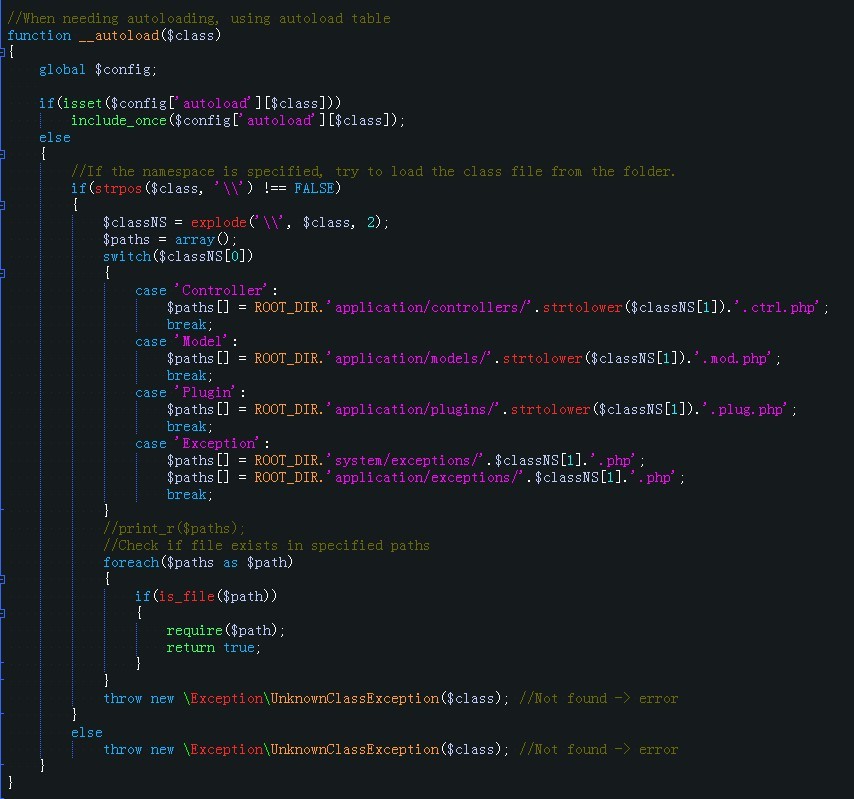Click the '.mod.php' string
Viewport: 854px width, 799px height.
click(733, 358)
